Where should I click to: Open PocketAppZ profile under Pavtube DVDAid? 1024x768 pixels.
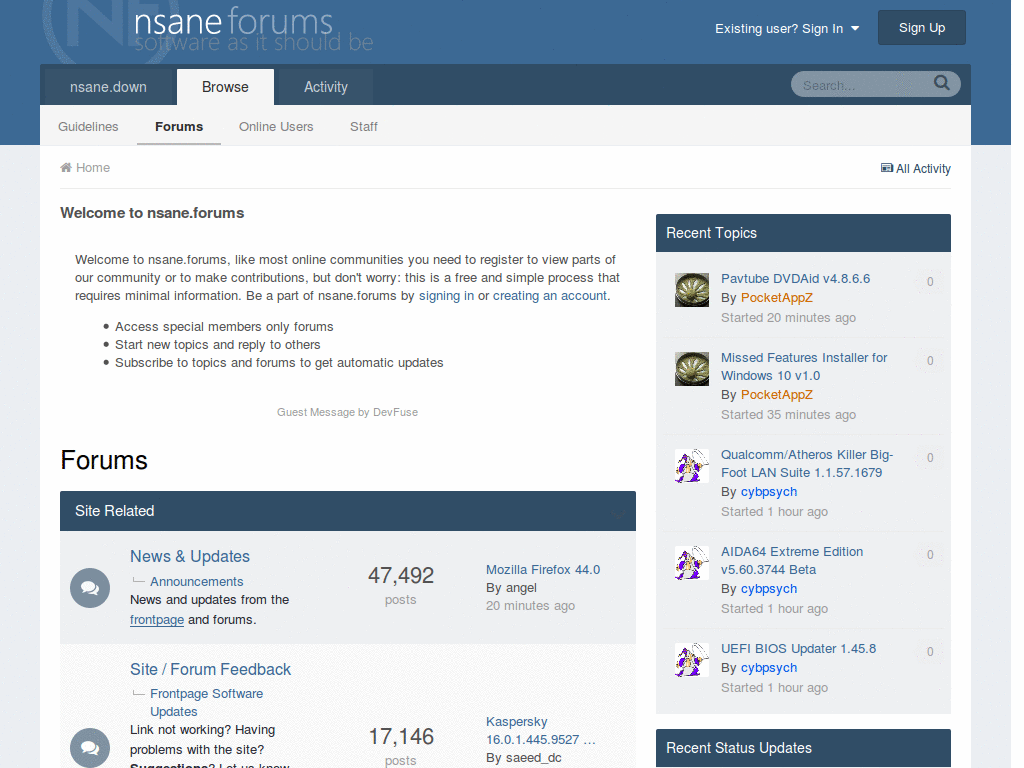[776, 298]
